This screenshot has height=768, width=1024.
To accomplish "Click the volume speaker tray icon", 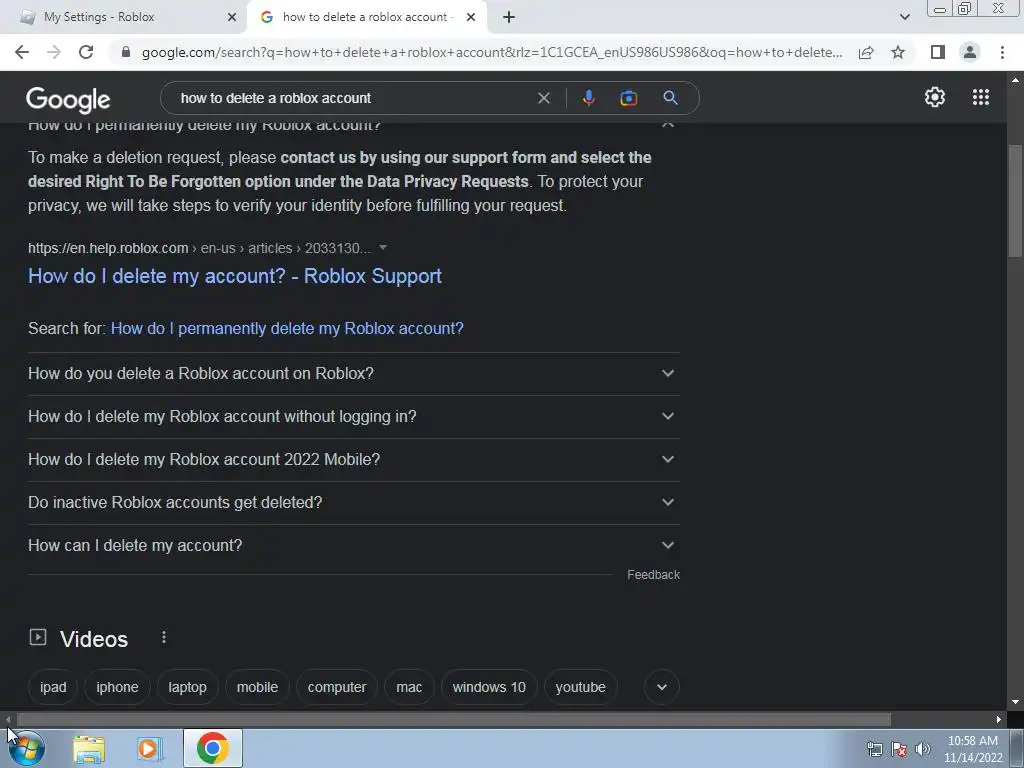I will pyautogui.click(x=923, y=749).
